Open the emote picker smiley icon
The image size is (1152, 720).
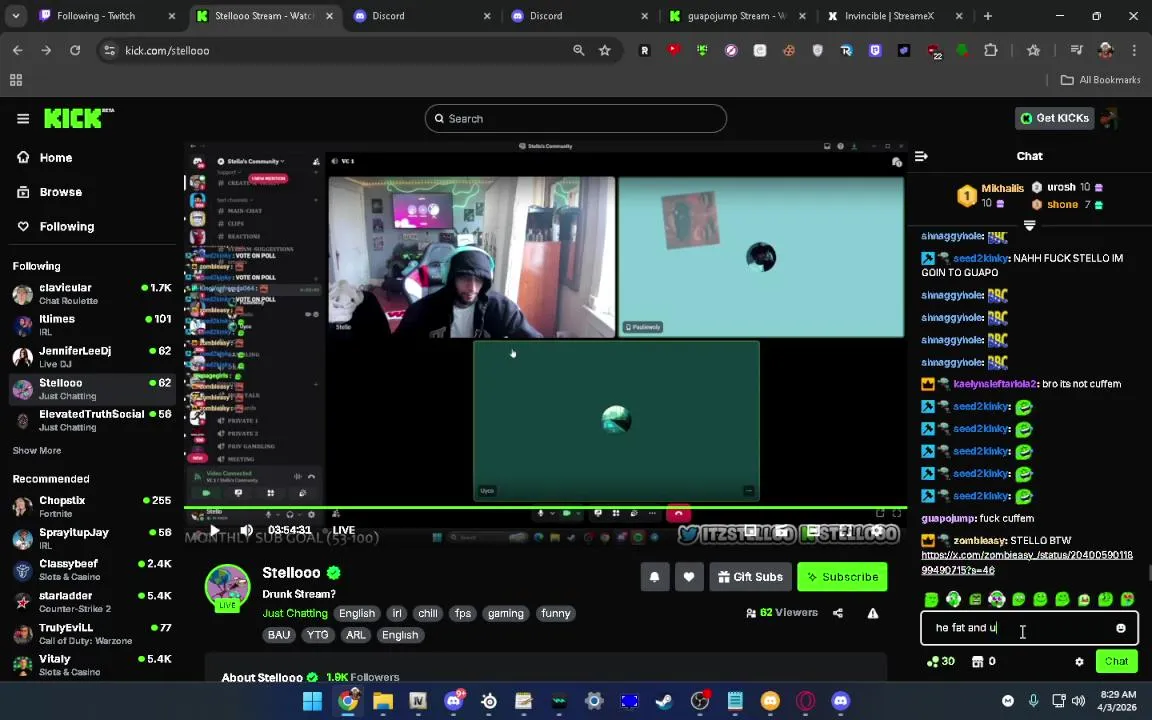[x=1120, y=628]
